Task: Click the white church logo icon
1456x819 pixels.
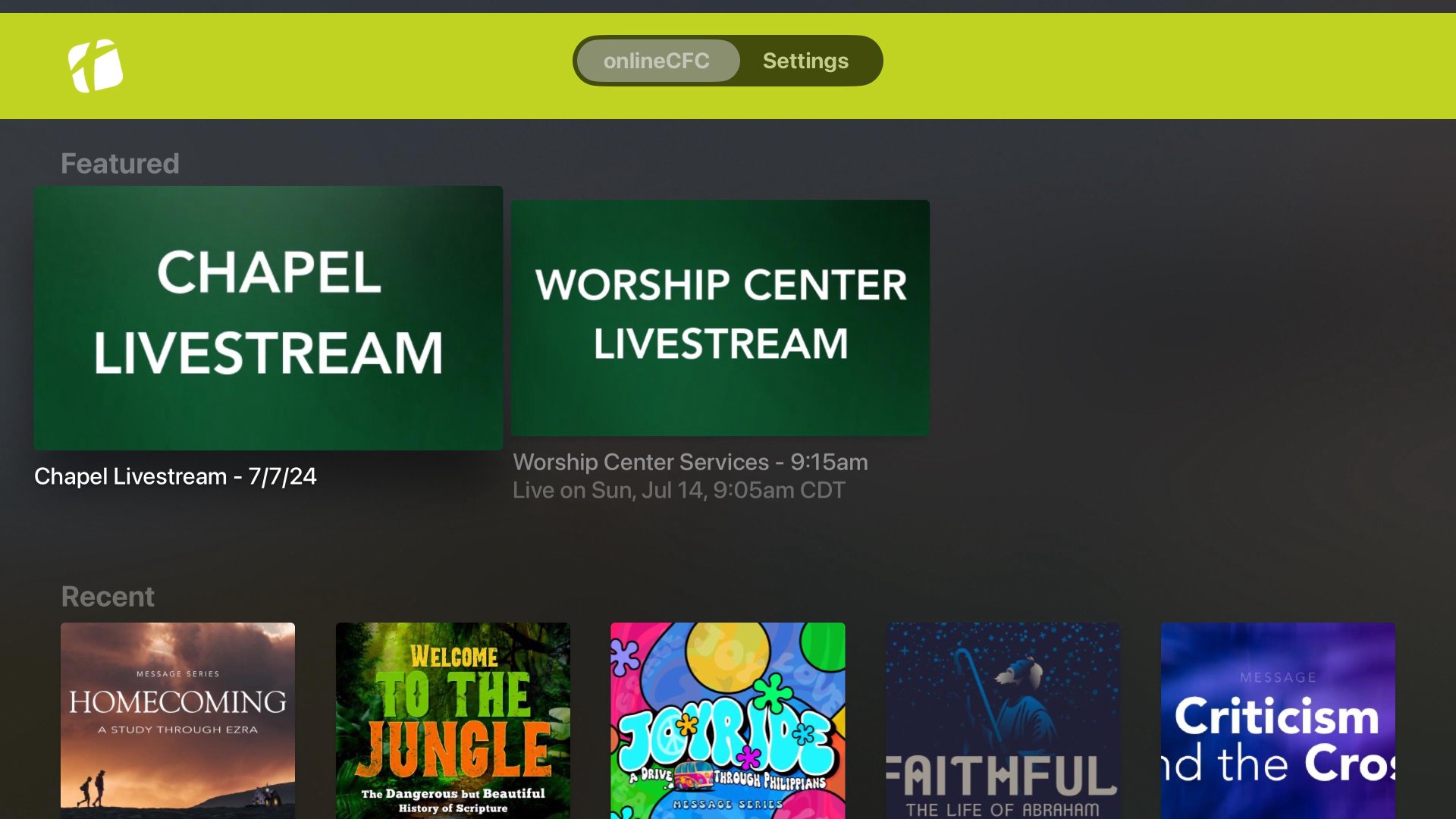Action: pos(96,66)
